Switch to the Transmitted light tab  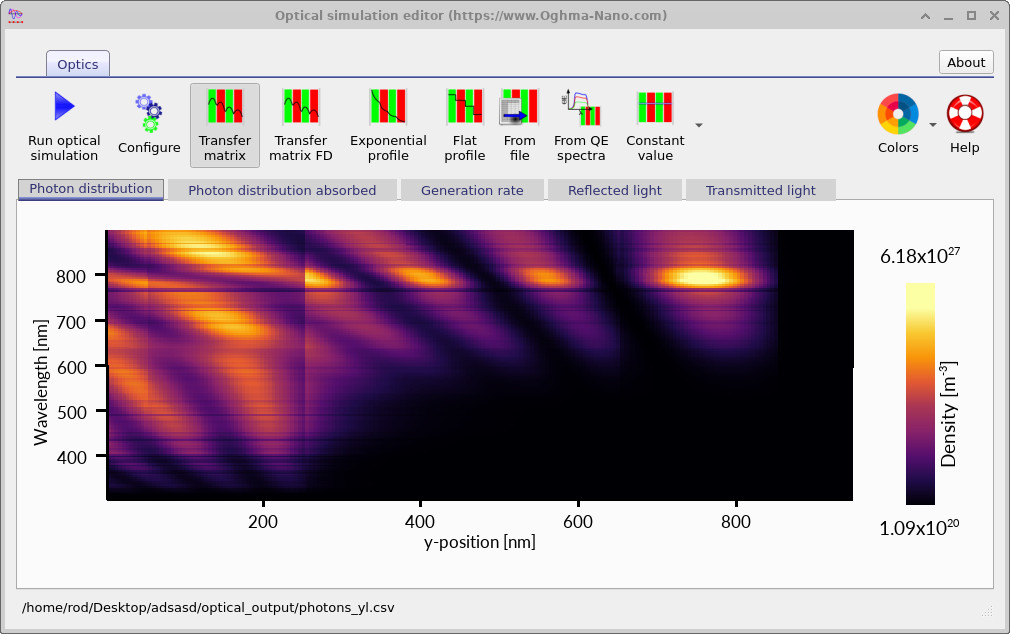[x=760, y=190]
